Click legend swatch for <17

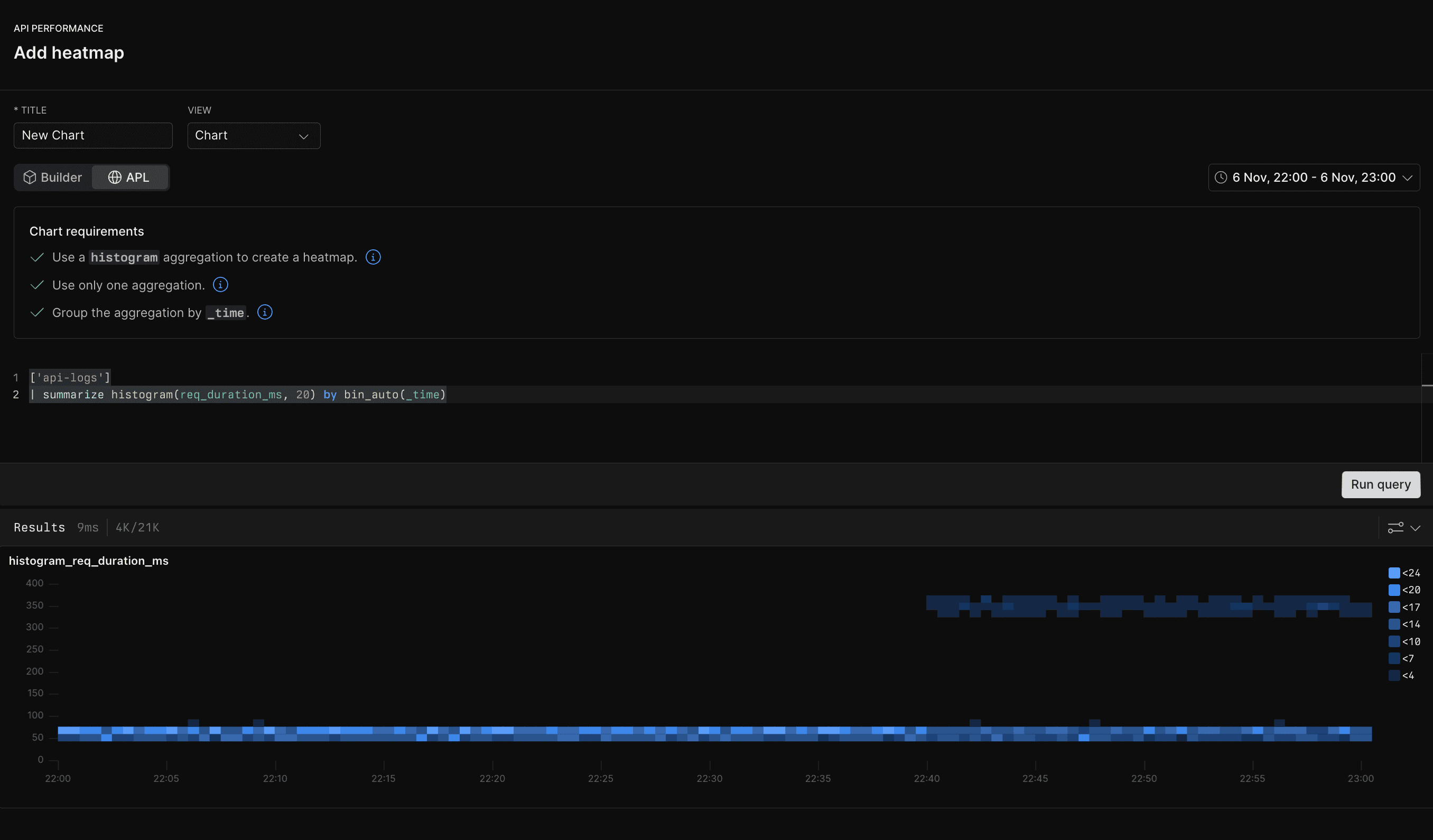(1394, 607)
